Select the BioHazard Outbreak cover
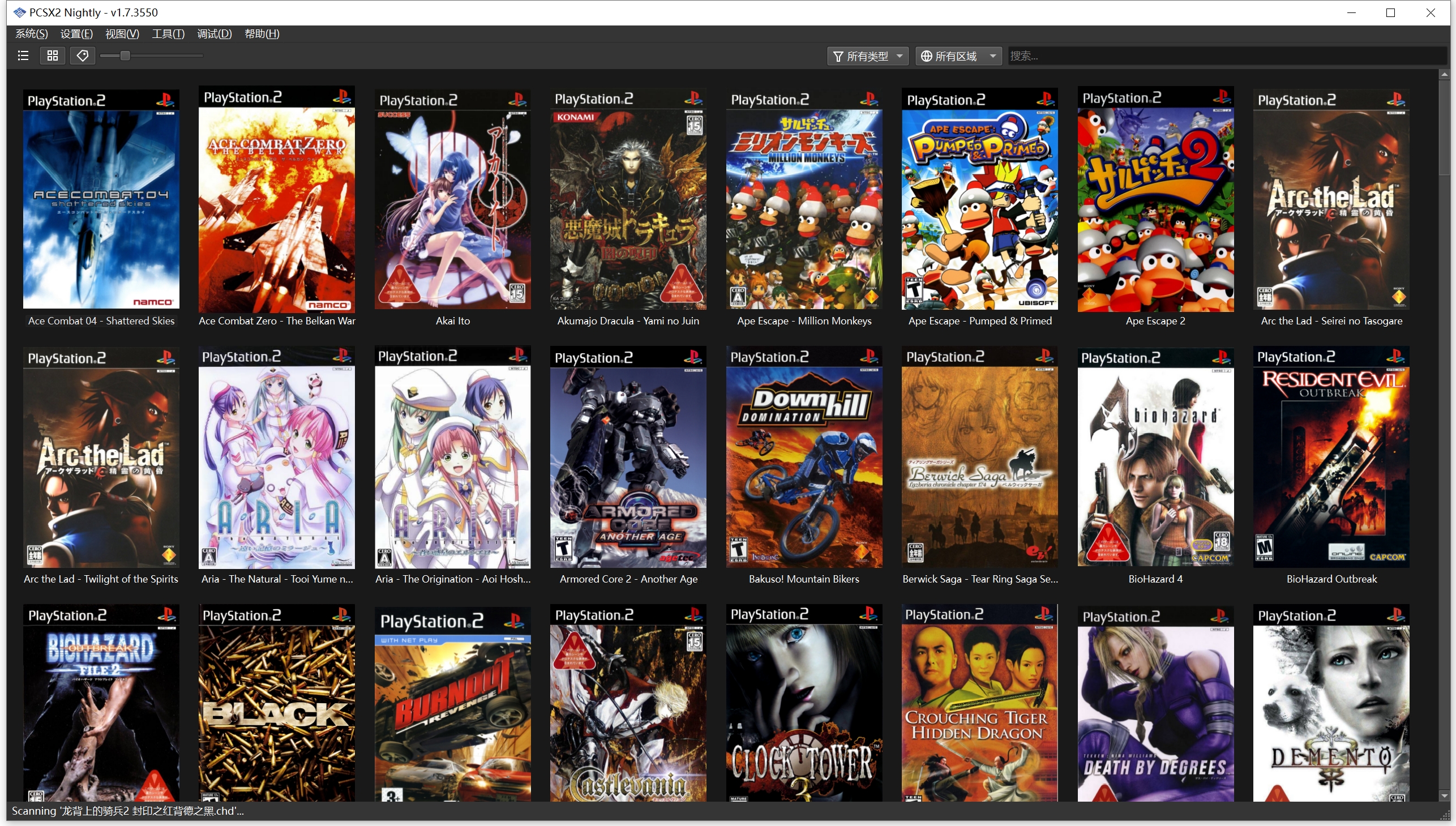 [1332, 457]
